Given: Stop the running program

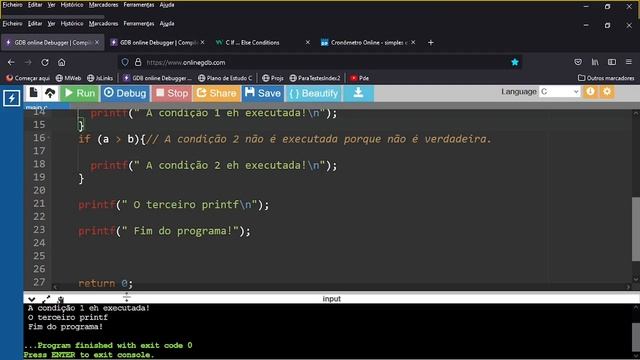Looking at the screenshot, I should pos(172,93).
